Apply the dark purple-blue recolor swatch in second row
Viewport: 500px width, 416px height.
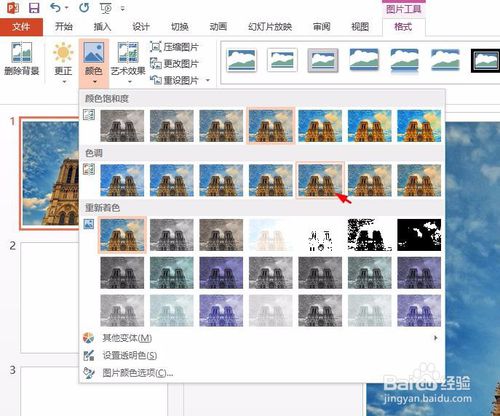[221, 273]
